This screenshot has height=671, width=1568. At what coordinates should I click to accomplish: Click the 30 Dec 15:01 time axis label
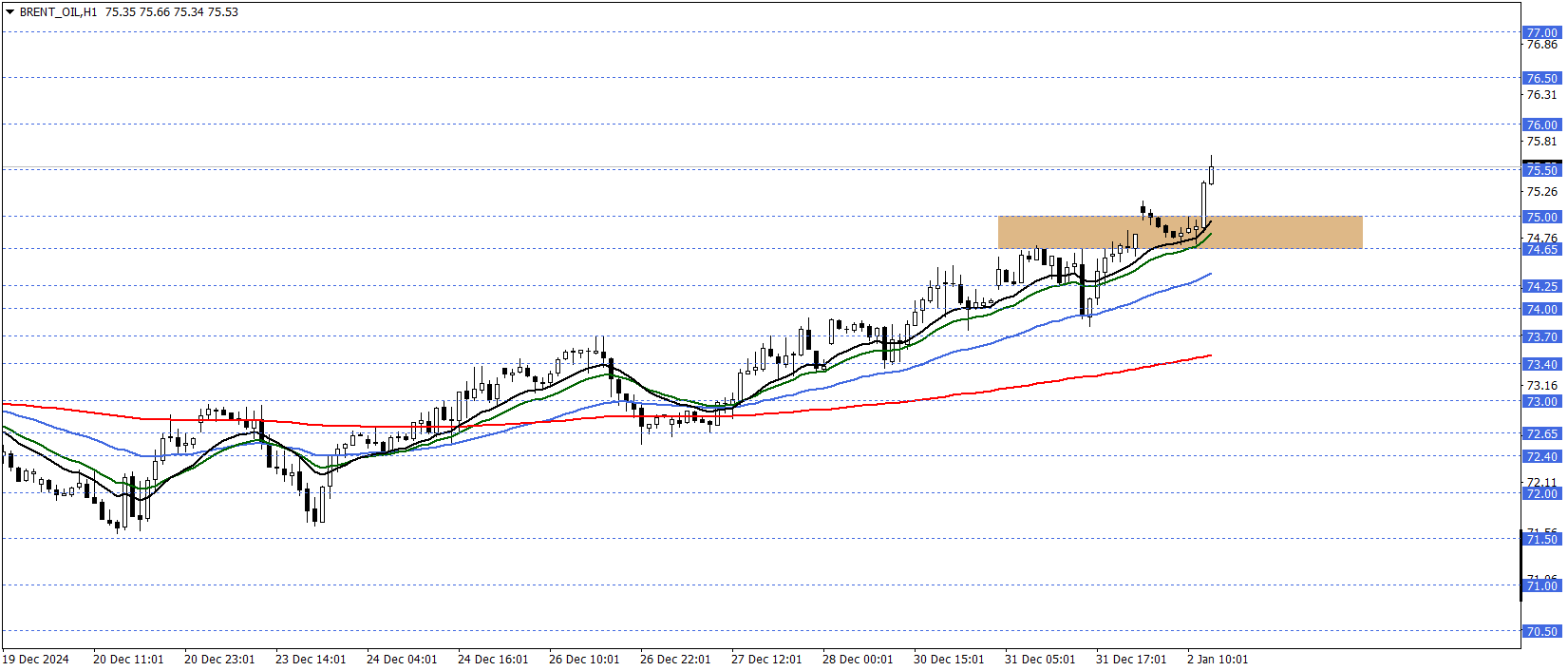click(x=949, y=659)
